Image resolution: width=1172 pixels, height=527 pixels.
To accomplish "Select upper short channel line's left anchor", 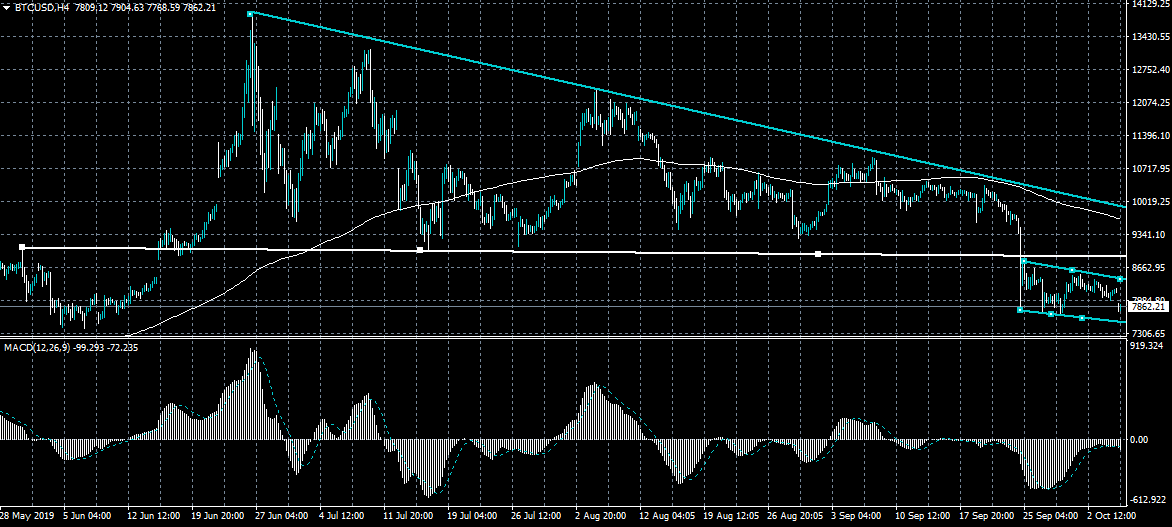I will point(1024,261).
